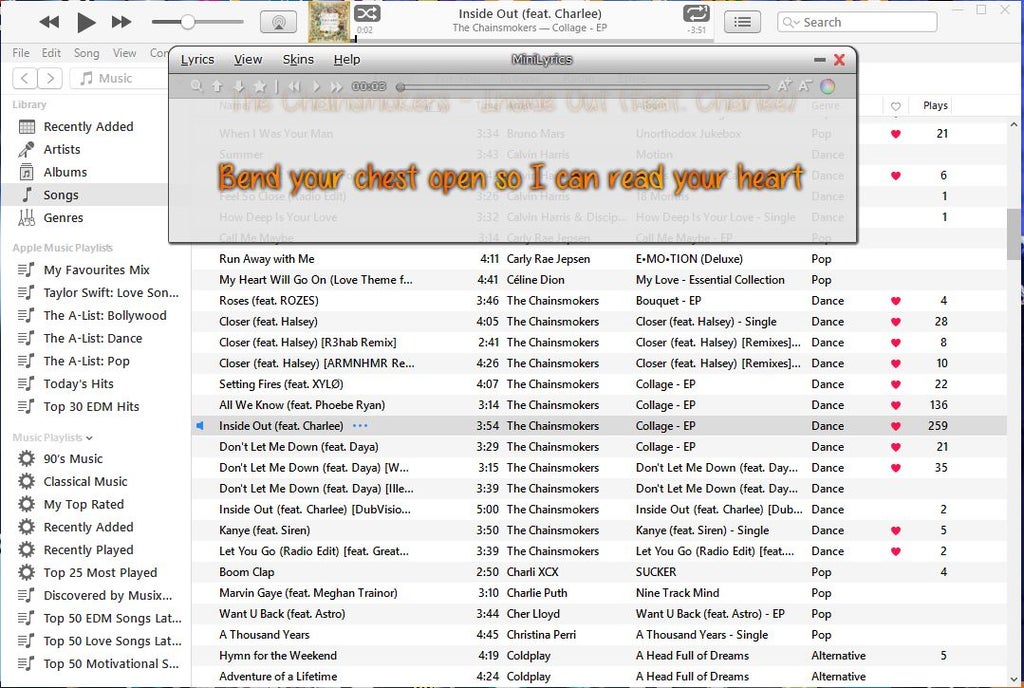1024x688 pixels.
Task: Minimize the MiniLyrics window
Action: (820, 60)
